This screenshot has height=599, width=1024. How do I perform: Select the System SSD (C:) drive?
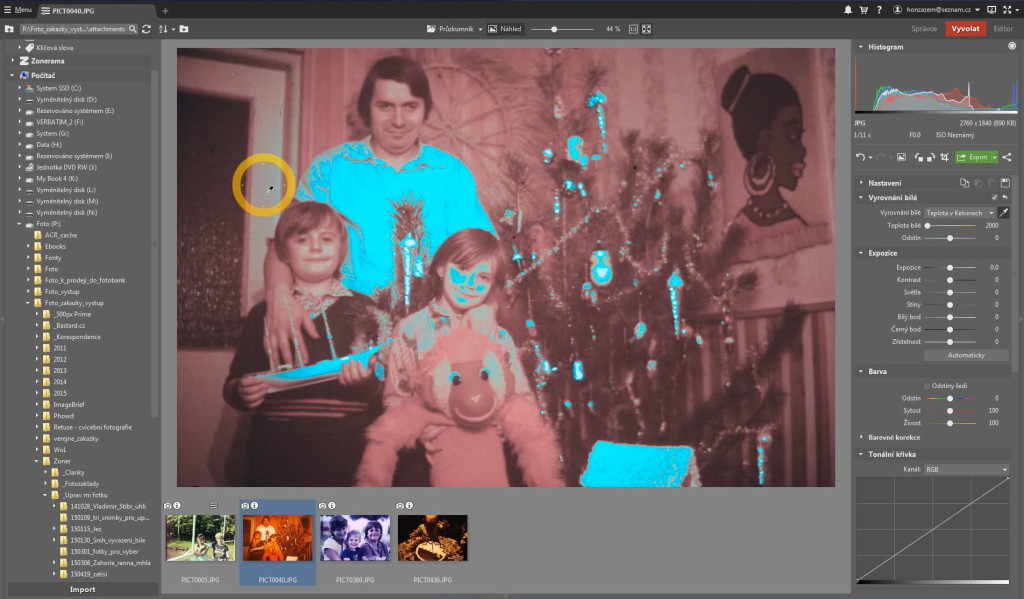59,88
